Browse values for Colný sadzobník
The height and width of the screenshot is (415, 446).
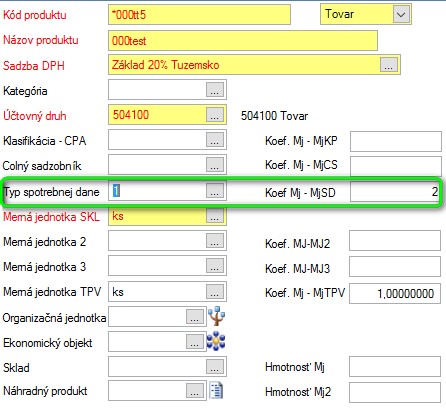point(215,164)
